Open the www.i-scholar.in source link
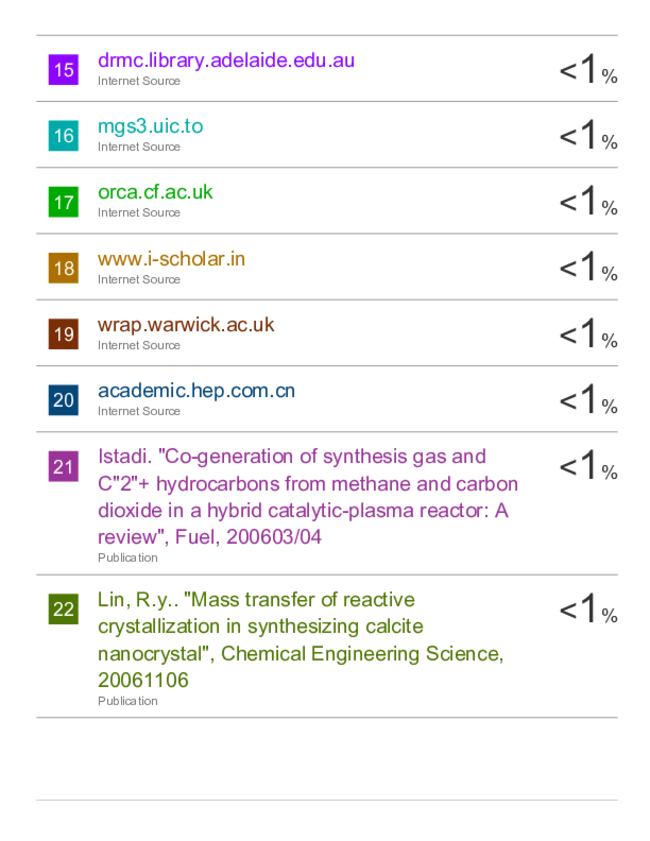Viewport: 650px width, 841px height. [x=171, y=259]
